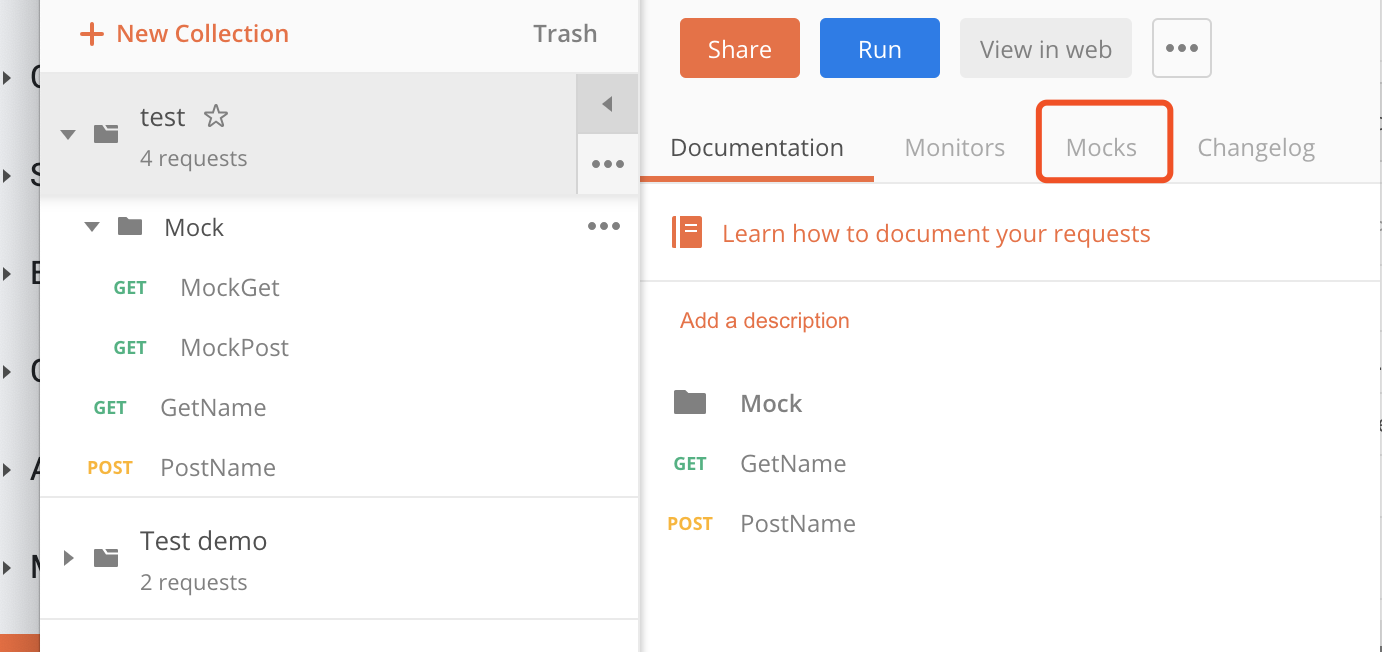This screenshot has width=1382, height=652.
Task: Expand the Test demo collection arrow
Action: point(68,558)
